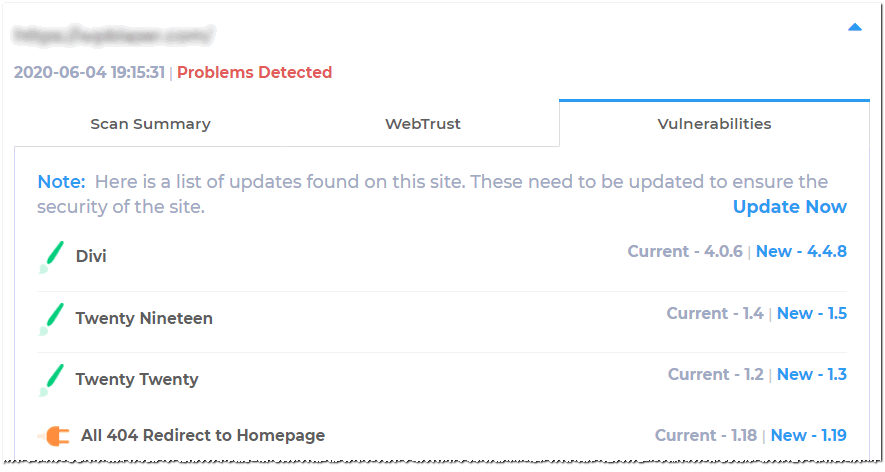Select the Twenty Nineteen theme name
The height and width of the screenshot is (472, 885).
(144, 318)
